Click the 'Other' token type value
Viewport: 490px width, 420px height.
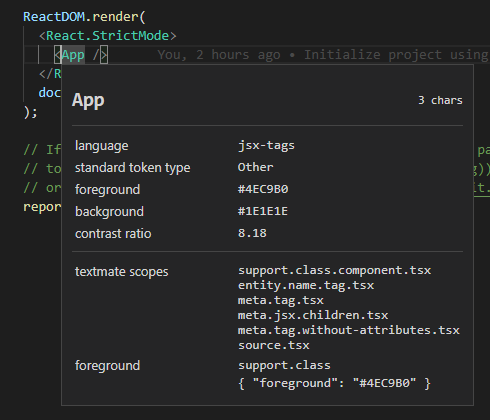click(x=255, y=167)
